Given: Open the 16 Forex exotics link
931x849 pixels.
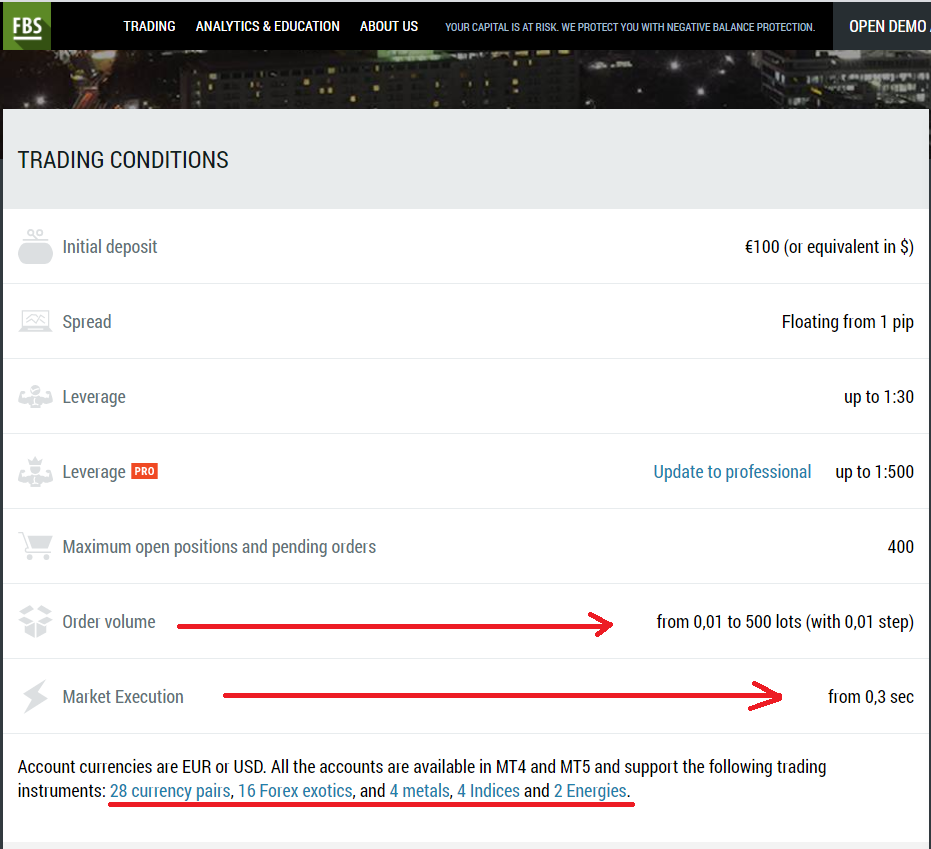Looking at the screenshot, I should pyautogui.click(x=295, y=791).
